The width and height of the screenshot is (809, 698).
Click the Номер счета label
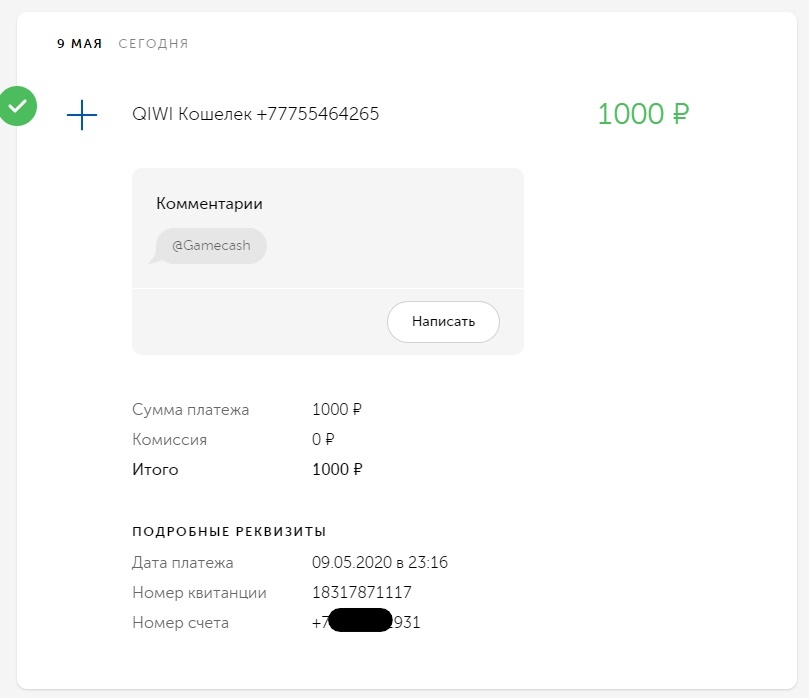point(180,623)
